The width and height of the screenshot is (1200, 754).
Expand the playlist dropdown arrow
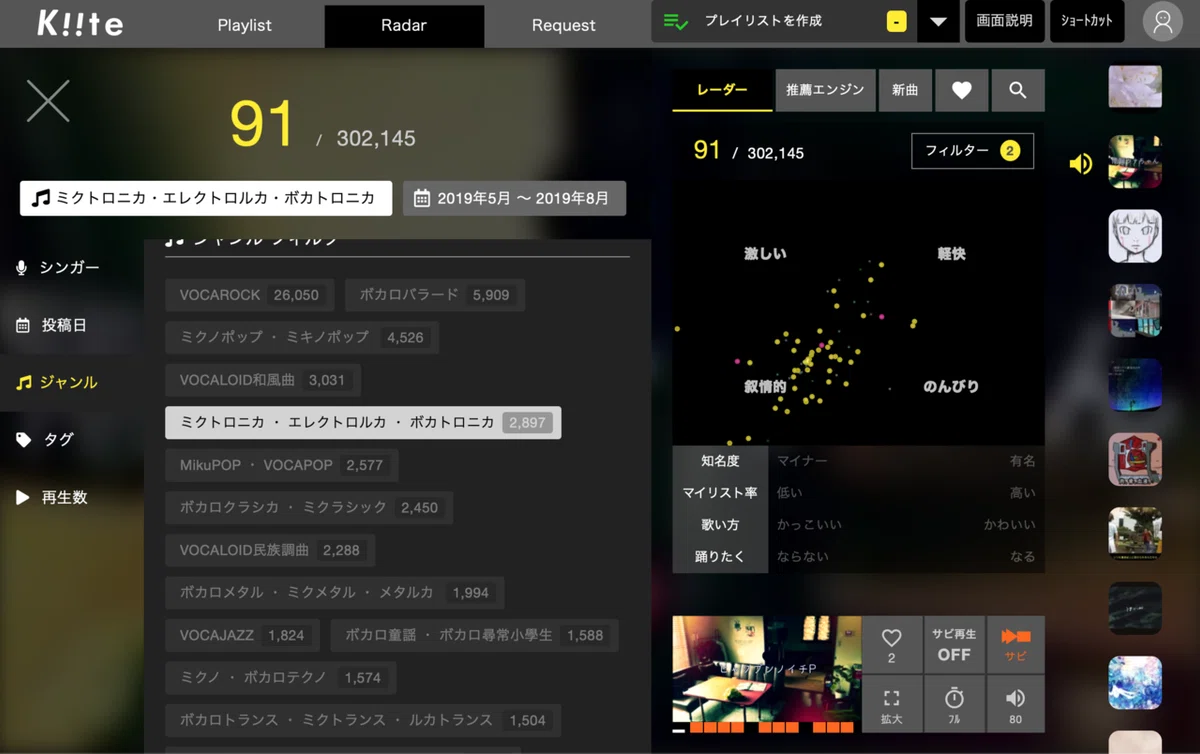pyautogui.click(x=938, y=22)
